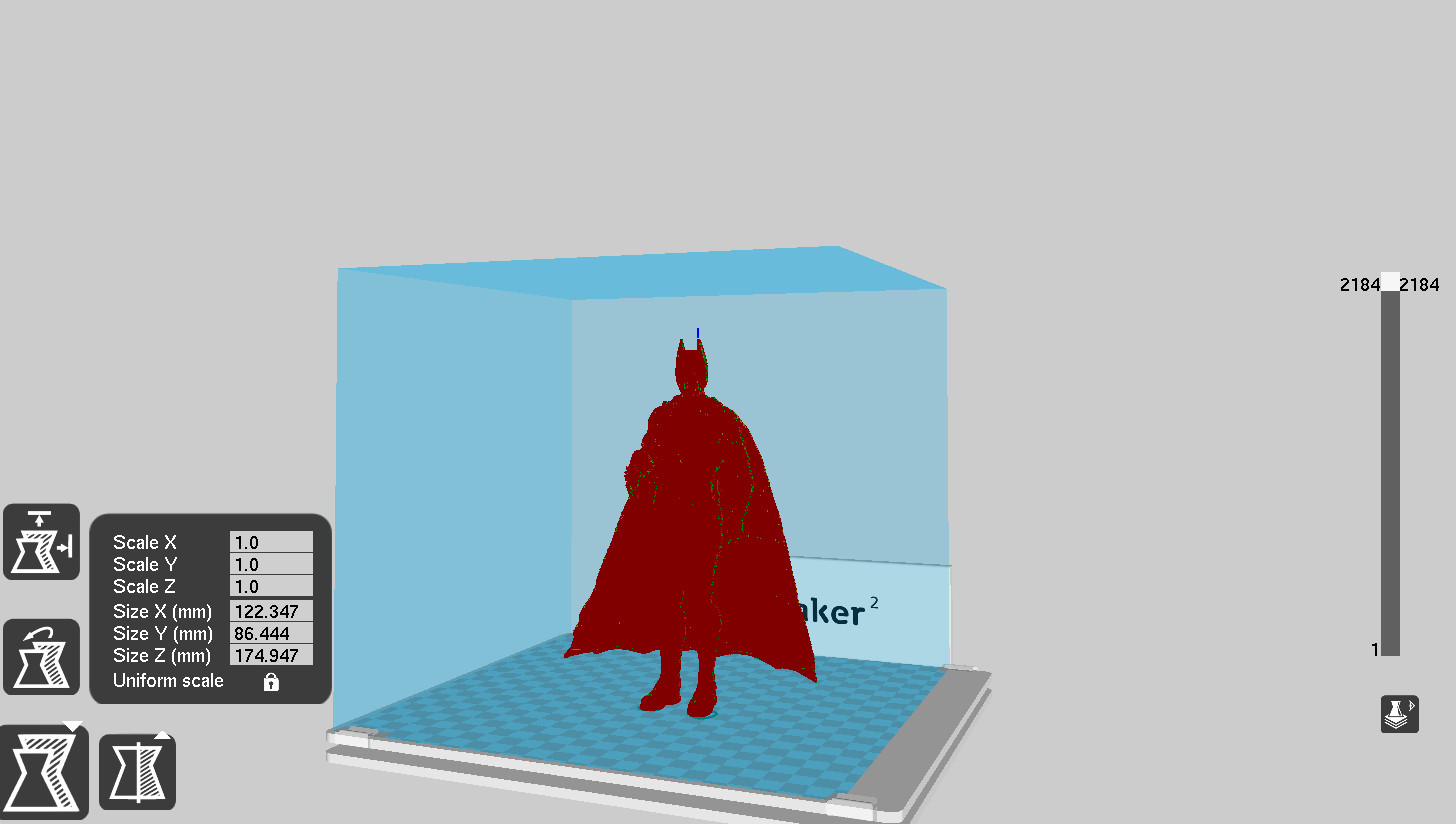This screenshot has width=1456, height=824.
Task: Click the Size X (mm) field
Action: (270, 610)
